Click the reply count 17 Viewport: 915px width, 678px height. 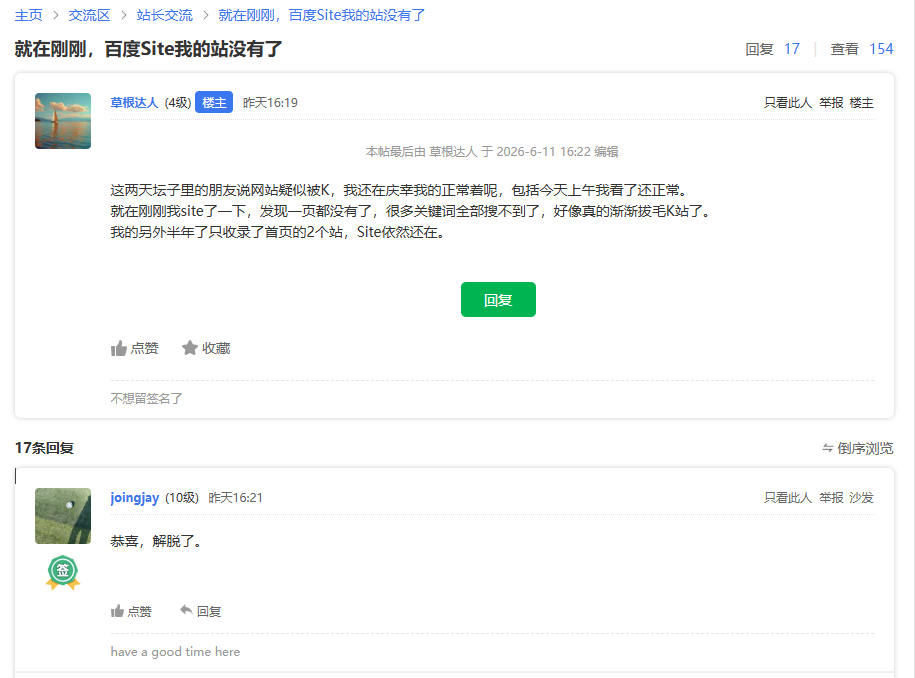coord(792,49)
